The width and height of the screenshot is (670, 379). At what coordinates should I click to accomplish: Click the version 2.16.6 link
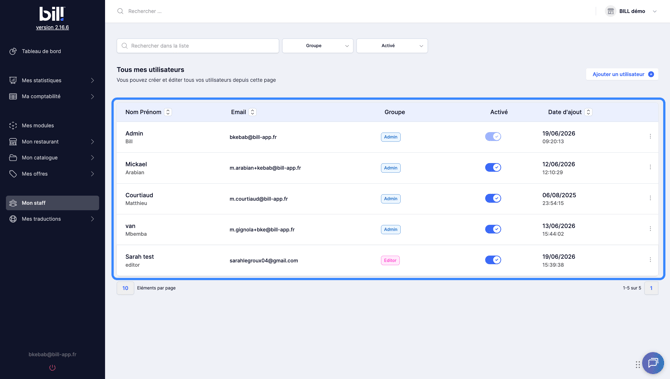[52, 27]
